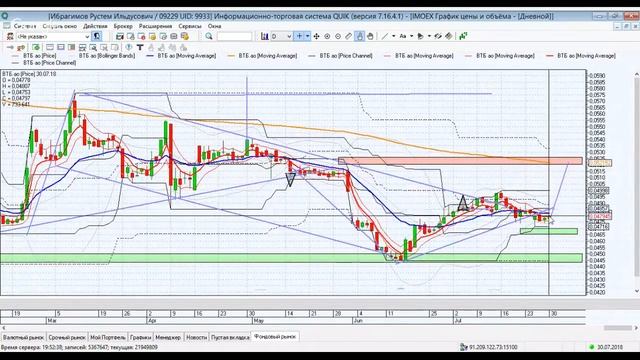This screenshot has width=640, height=360.
Task: Expand the Aa text tool dropdown arrow
Action: [x=411, y=36]
